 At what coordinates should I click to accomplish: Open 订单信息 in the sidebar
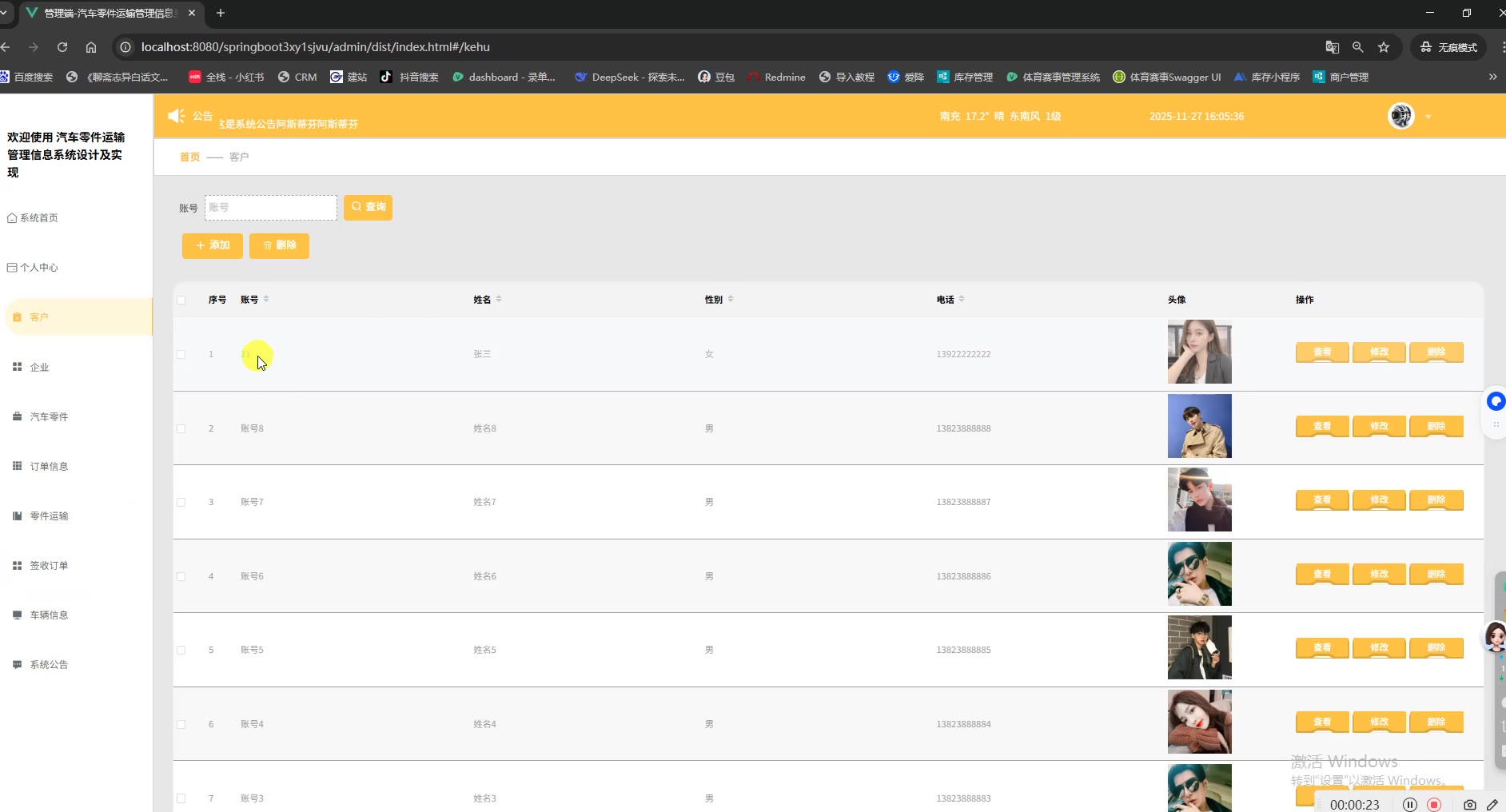pyautogui.click(x=49, y=466)
